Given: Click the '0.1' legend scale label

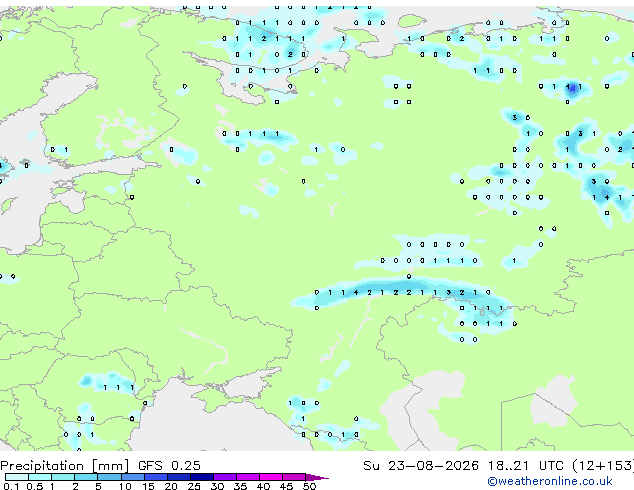Looking at the screenshot, I should (x=10, y=486).
